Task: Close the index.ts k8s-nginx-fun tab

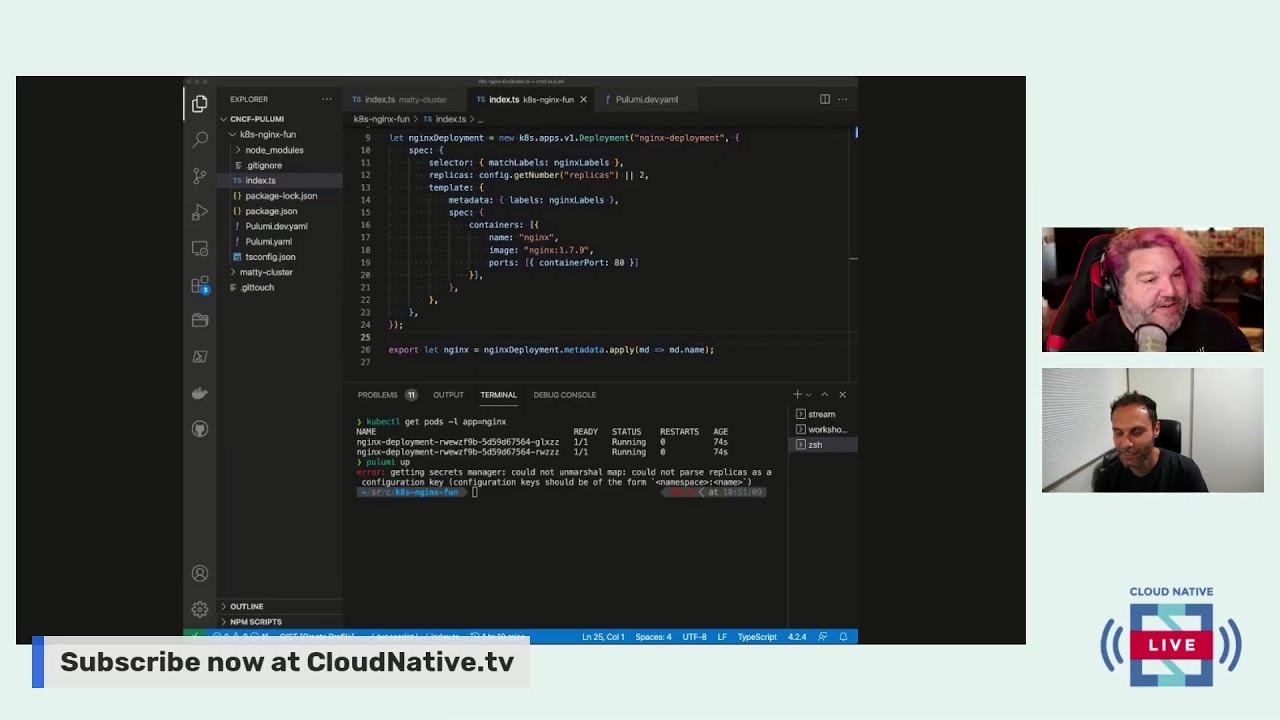Action: (x=583, y=99)
